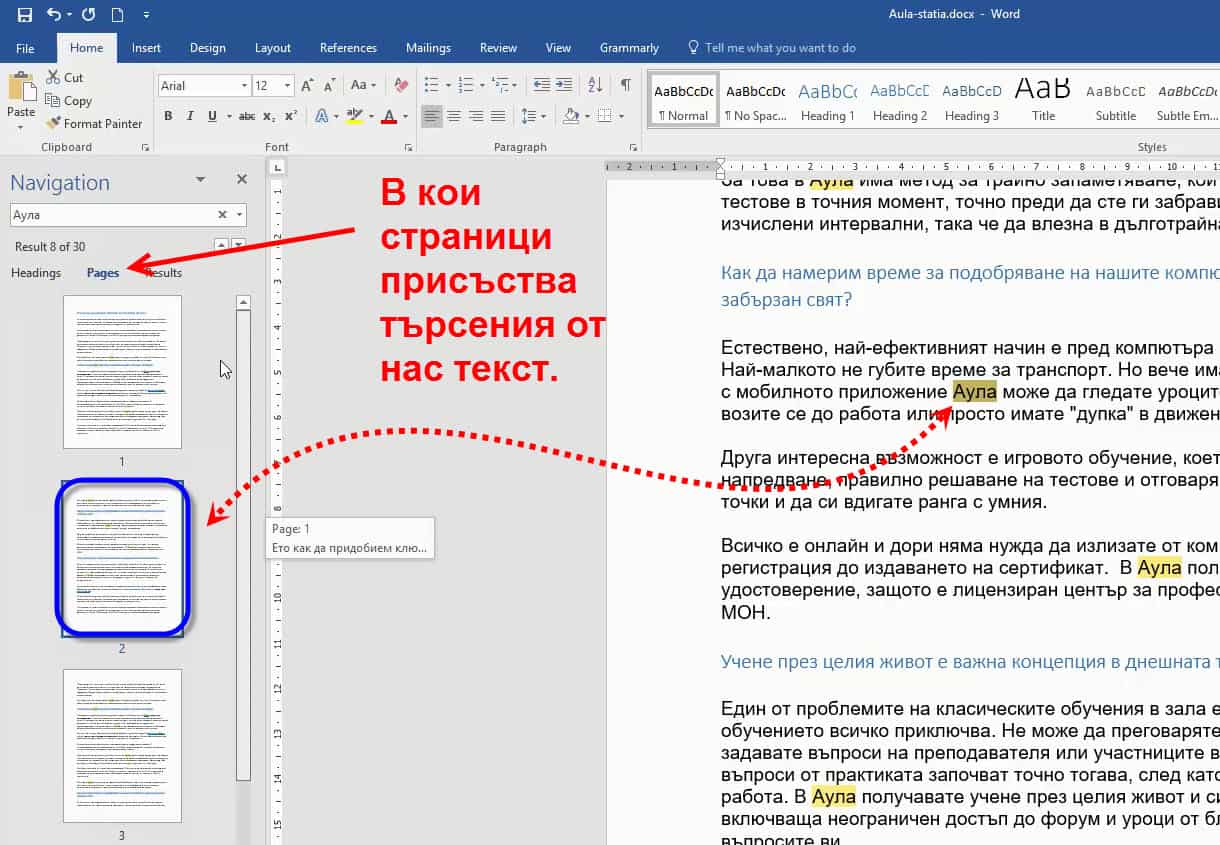Viewport: 1220px width, 845px height.
Task: Decrease paragraph indent
Action: (541, 85)
